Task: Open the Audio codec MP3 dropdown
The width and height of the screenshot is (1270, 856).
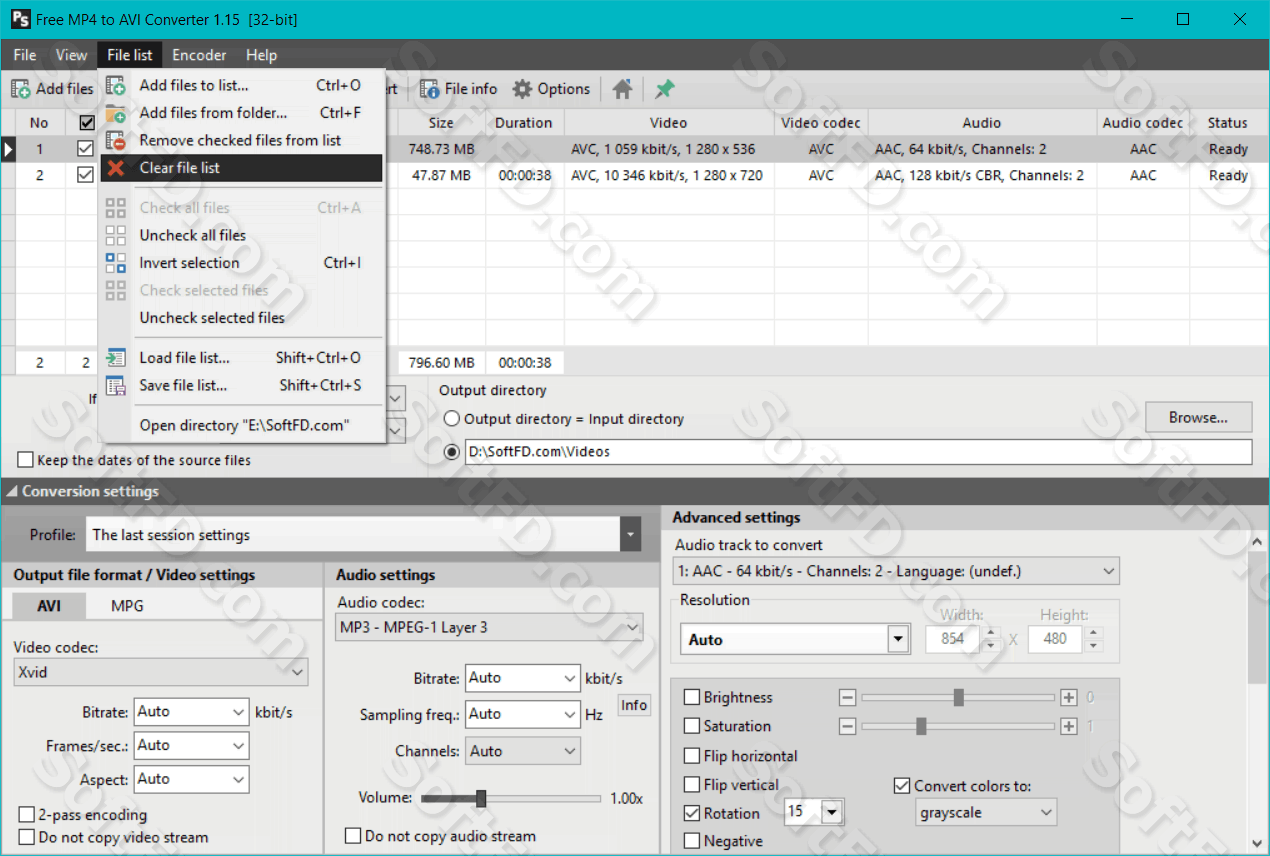Action: coord(489,627)
